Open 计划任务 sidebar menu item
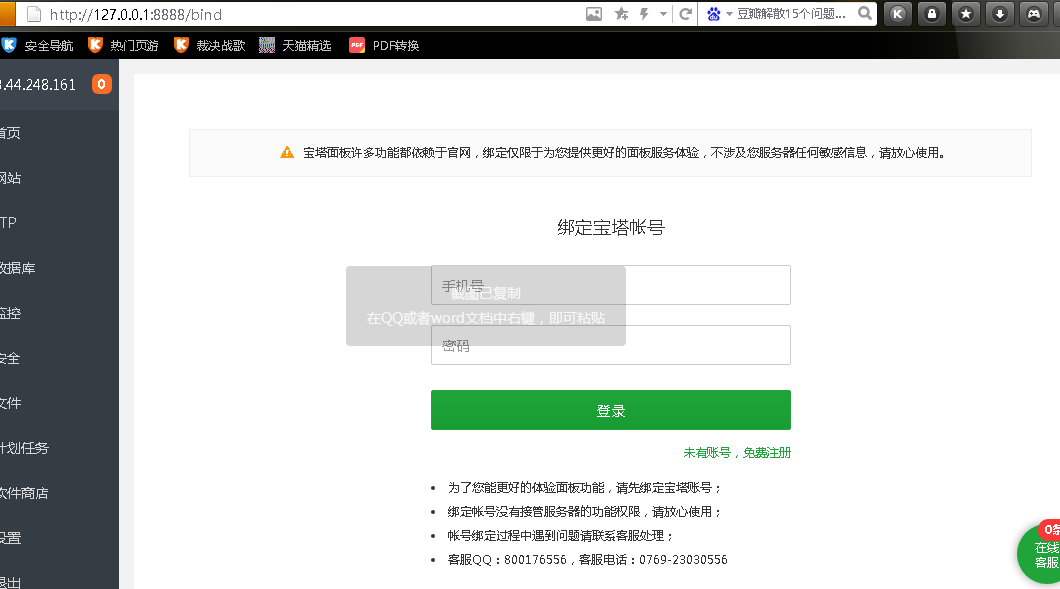 pyautogui.click(x=24, y=448)
